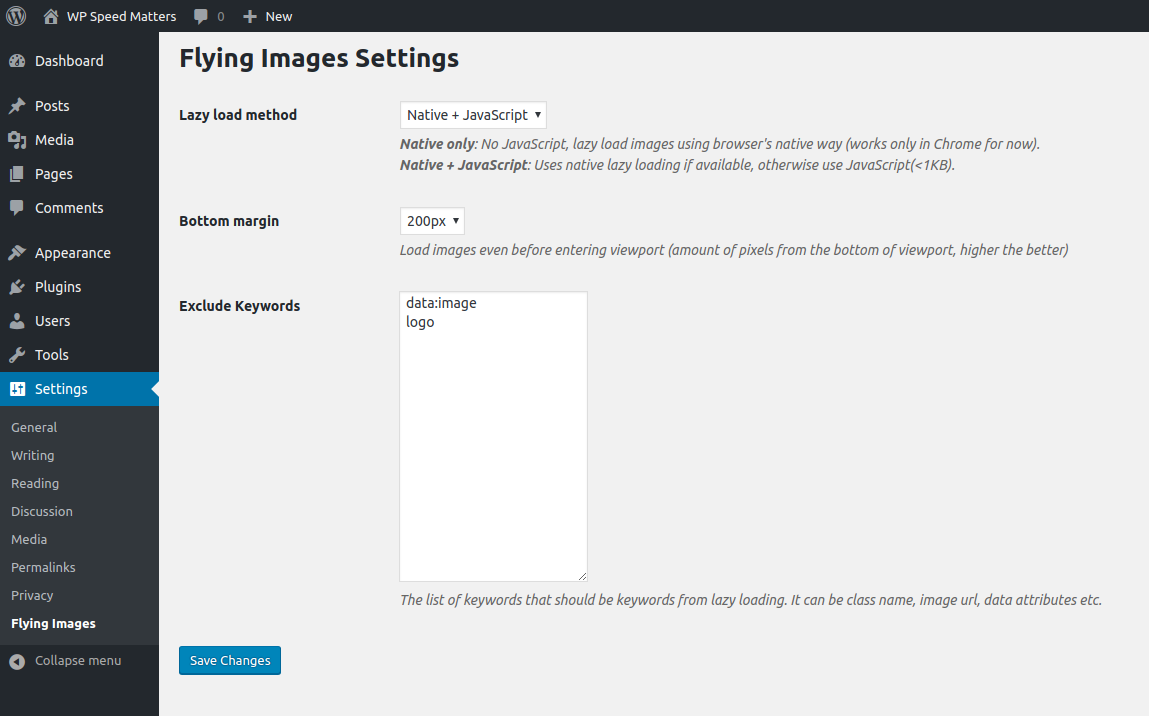Click the Posts pushpin icon
The width and height of the screenshot is (1149, 716).
(x=17, y=106)
